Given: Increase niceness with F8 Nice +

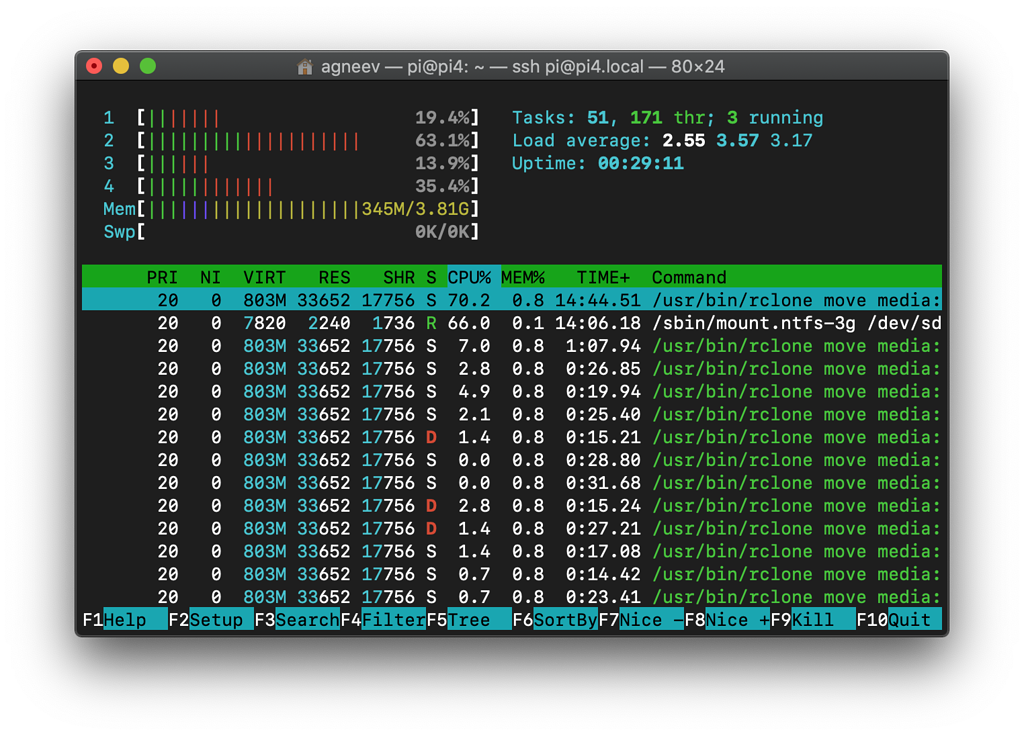Looking at the screenshot, I should [728, 620].
